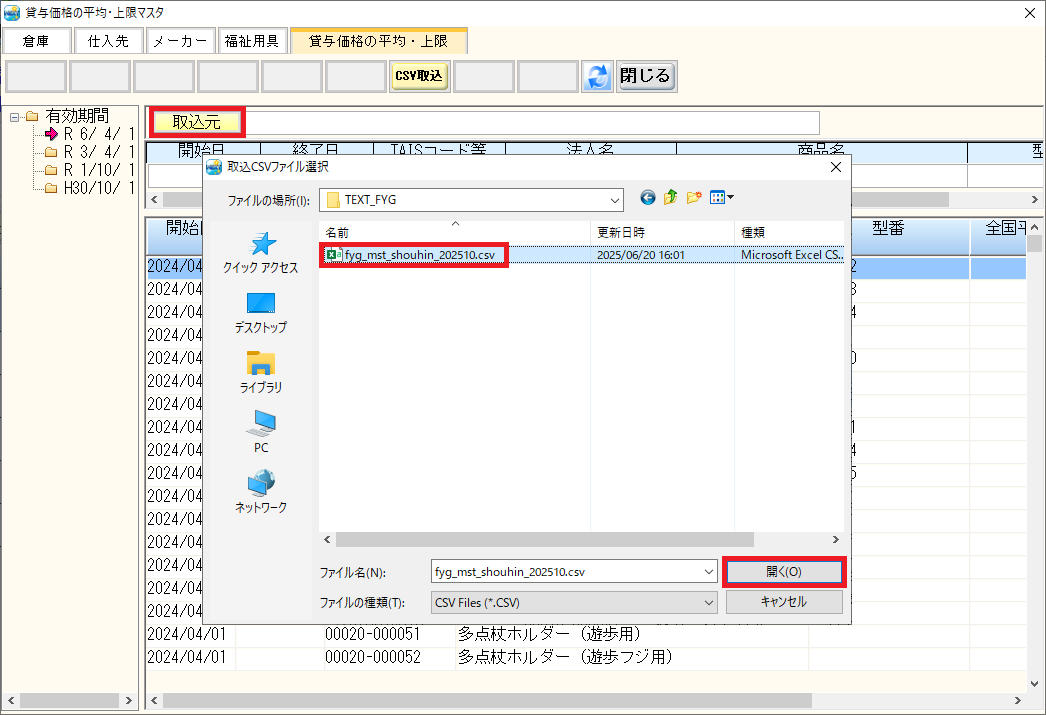Go back using the dialog's blue arrow icon
Screen dimensions: 1046x715
click(x=648, y=198)
